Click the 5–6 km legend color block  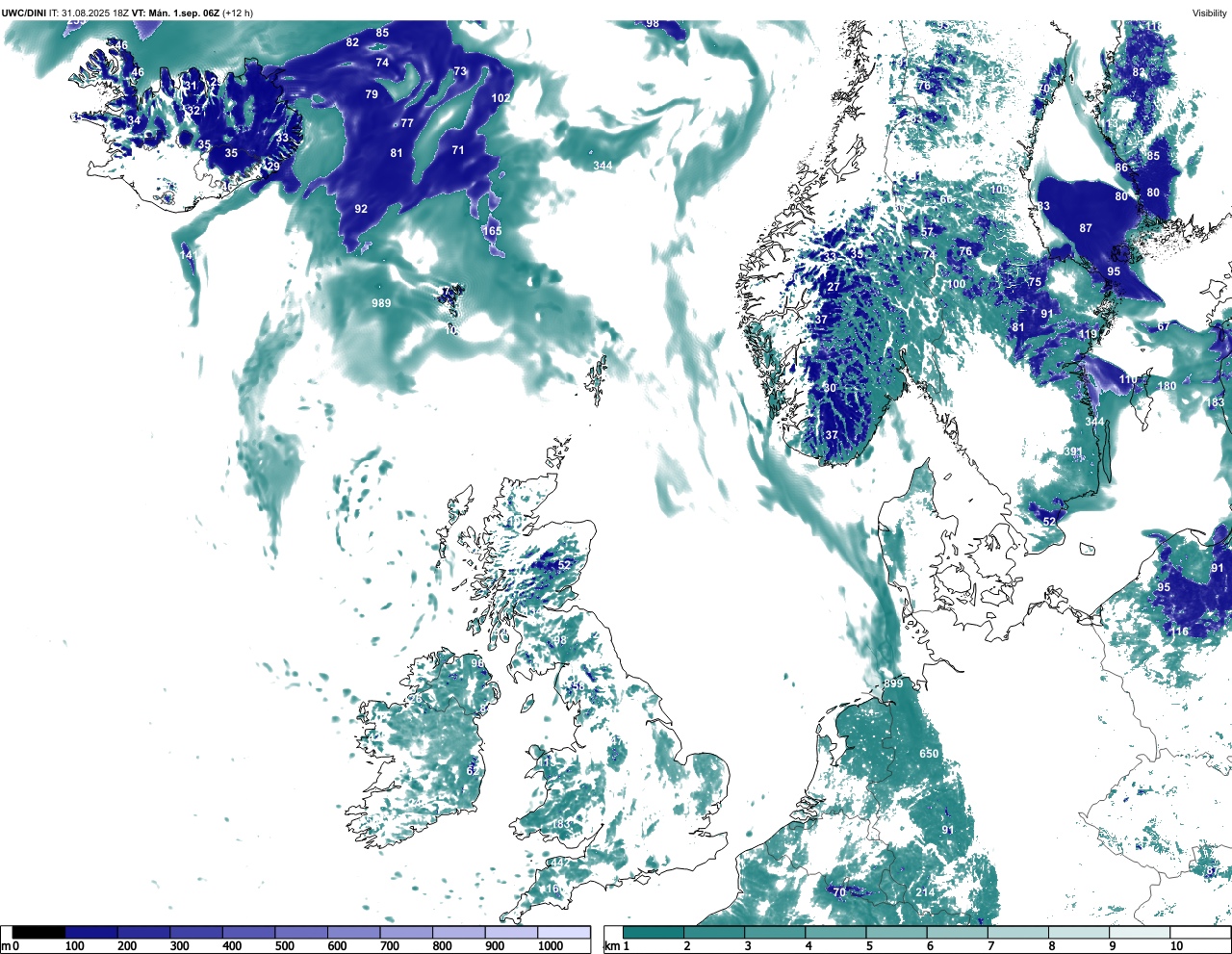(x=897, y=932)
